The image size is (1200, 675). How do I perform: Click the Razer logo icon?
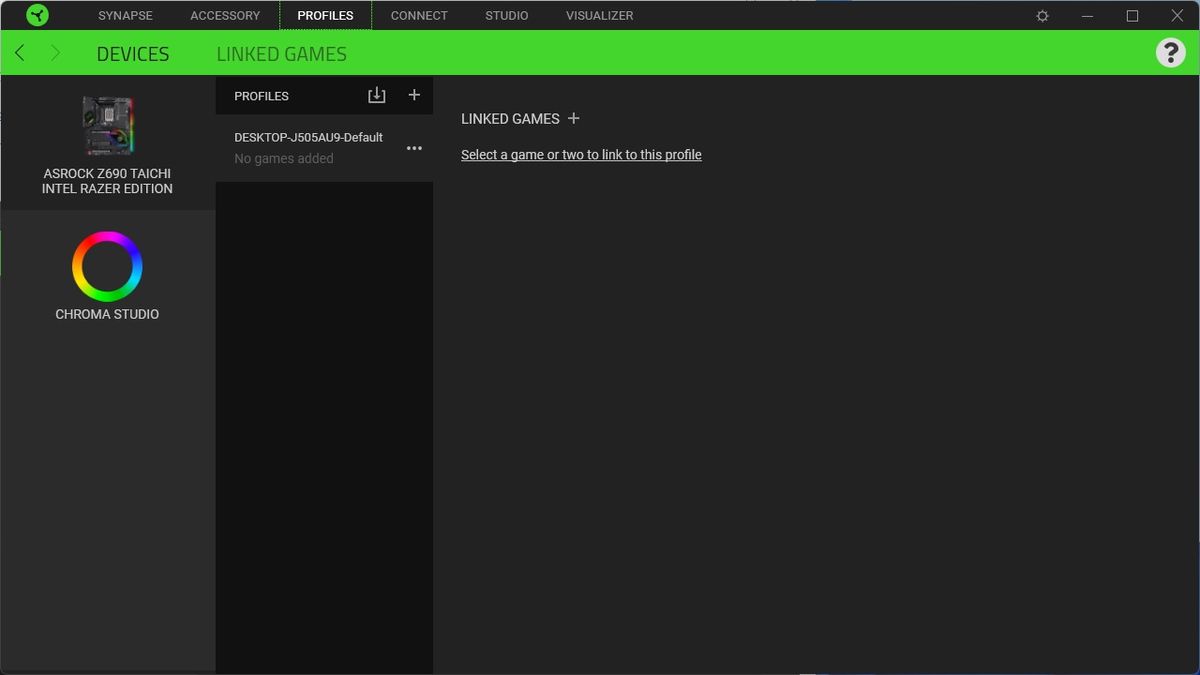point(37,15)
